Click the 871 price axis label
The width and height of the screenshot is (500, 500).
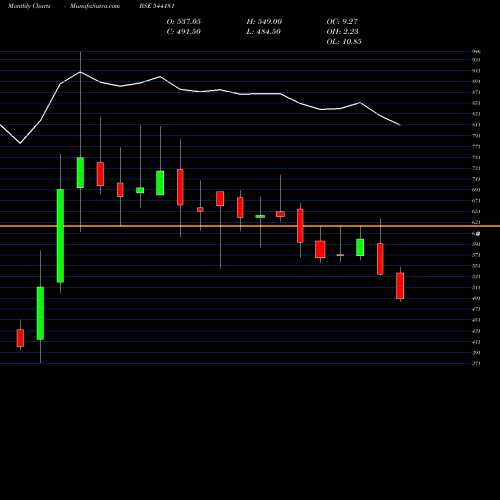[476, 92]
